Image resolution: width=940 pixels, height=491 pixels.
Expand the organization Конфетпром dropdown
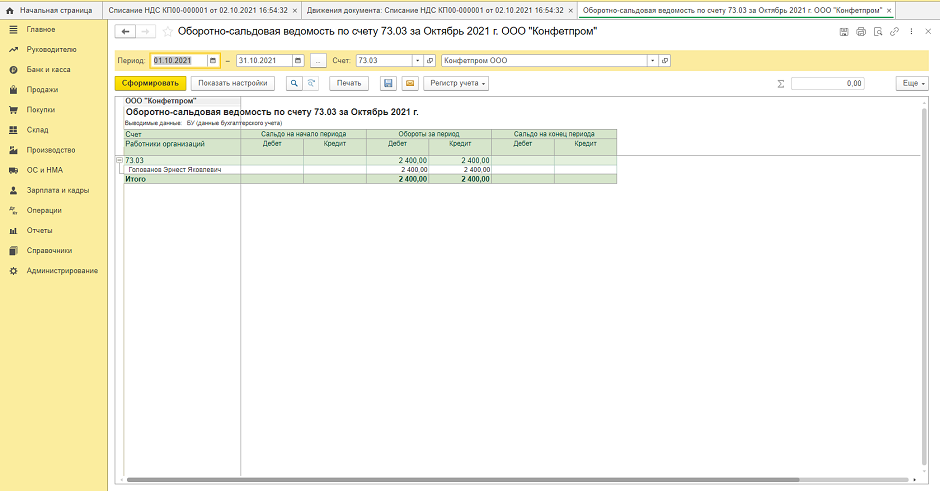[x=652, y=60]
